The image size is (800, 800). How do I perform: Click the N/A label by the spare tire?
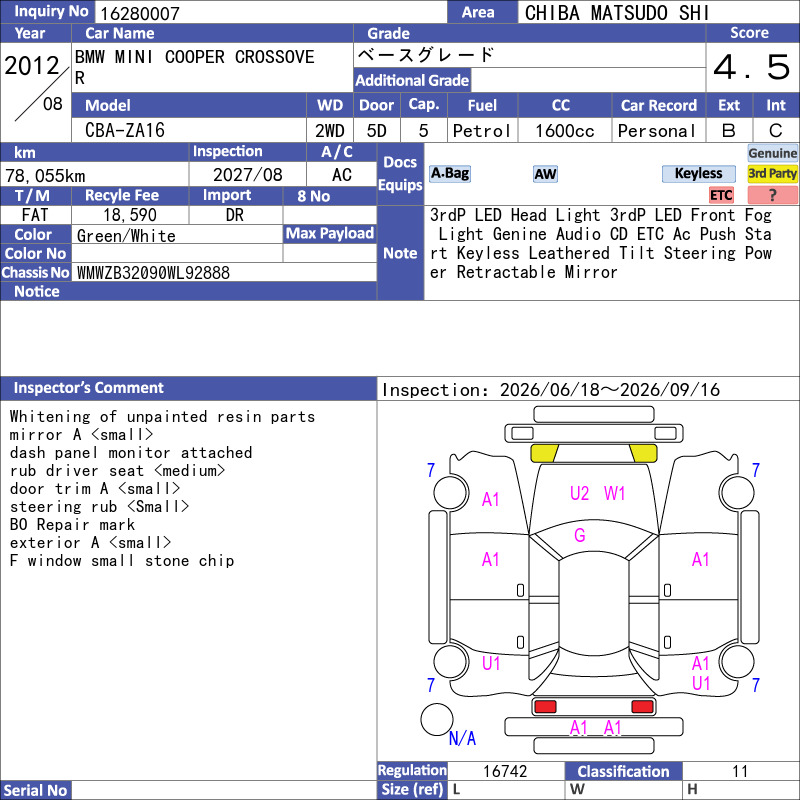[x=462, y=738]
